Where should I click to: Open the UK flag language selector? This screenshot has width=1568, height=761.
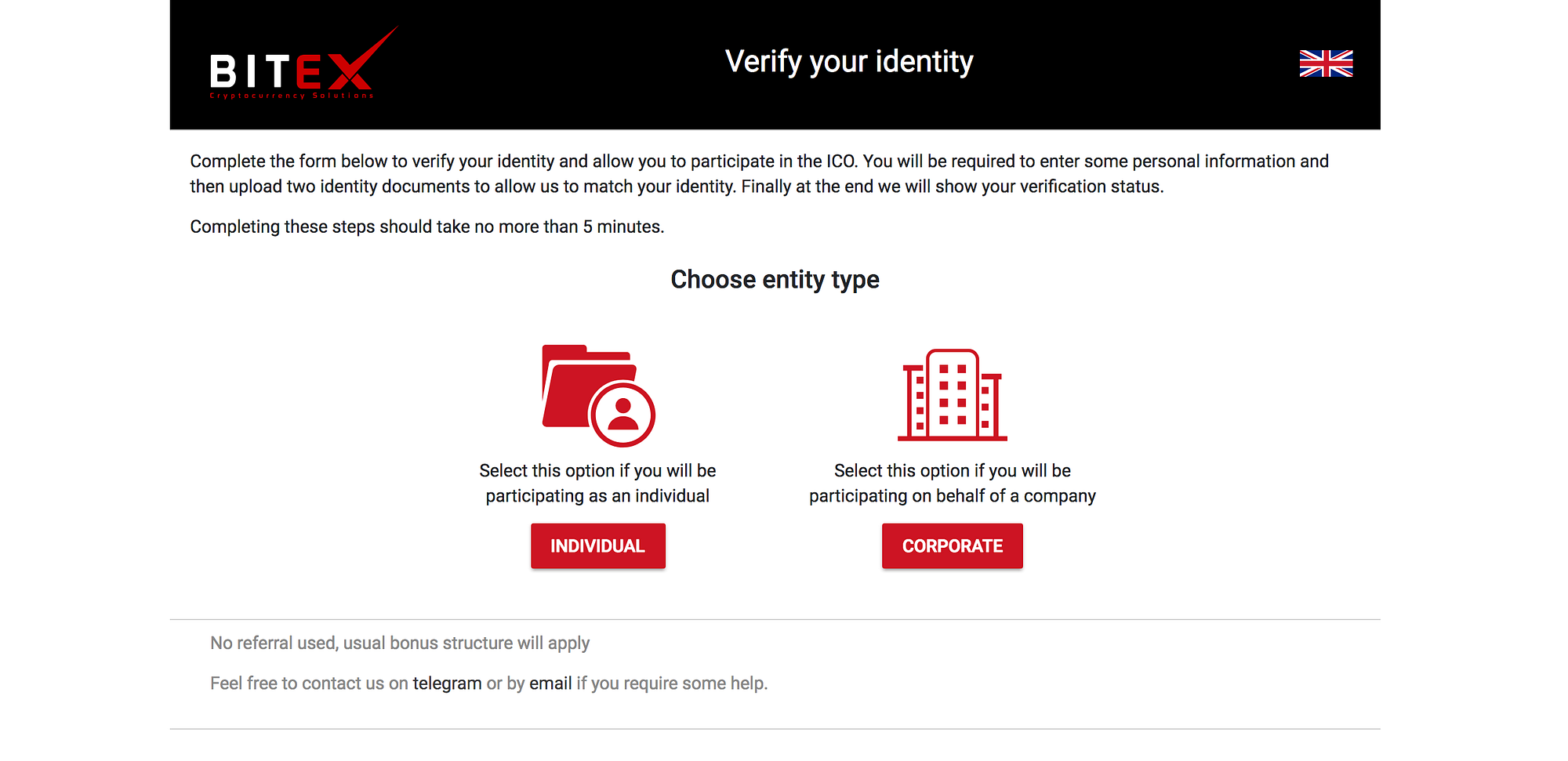(1326, 63)
